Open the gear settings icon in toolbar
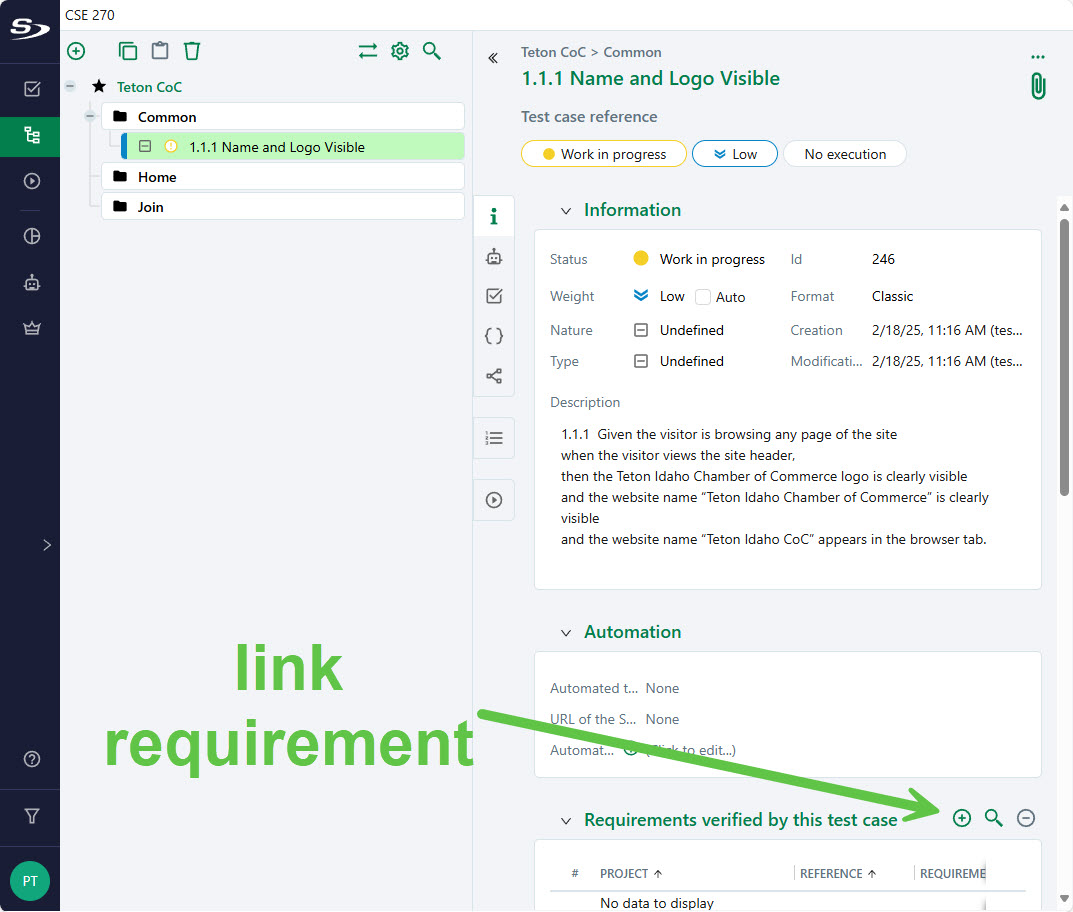 click(x=400, y=51)
